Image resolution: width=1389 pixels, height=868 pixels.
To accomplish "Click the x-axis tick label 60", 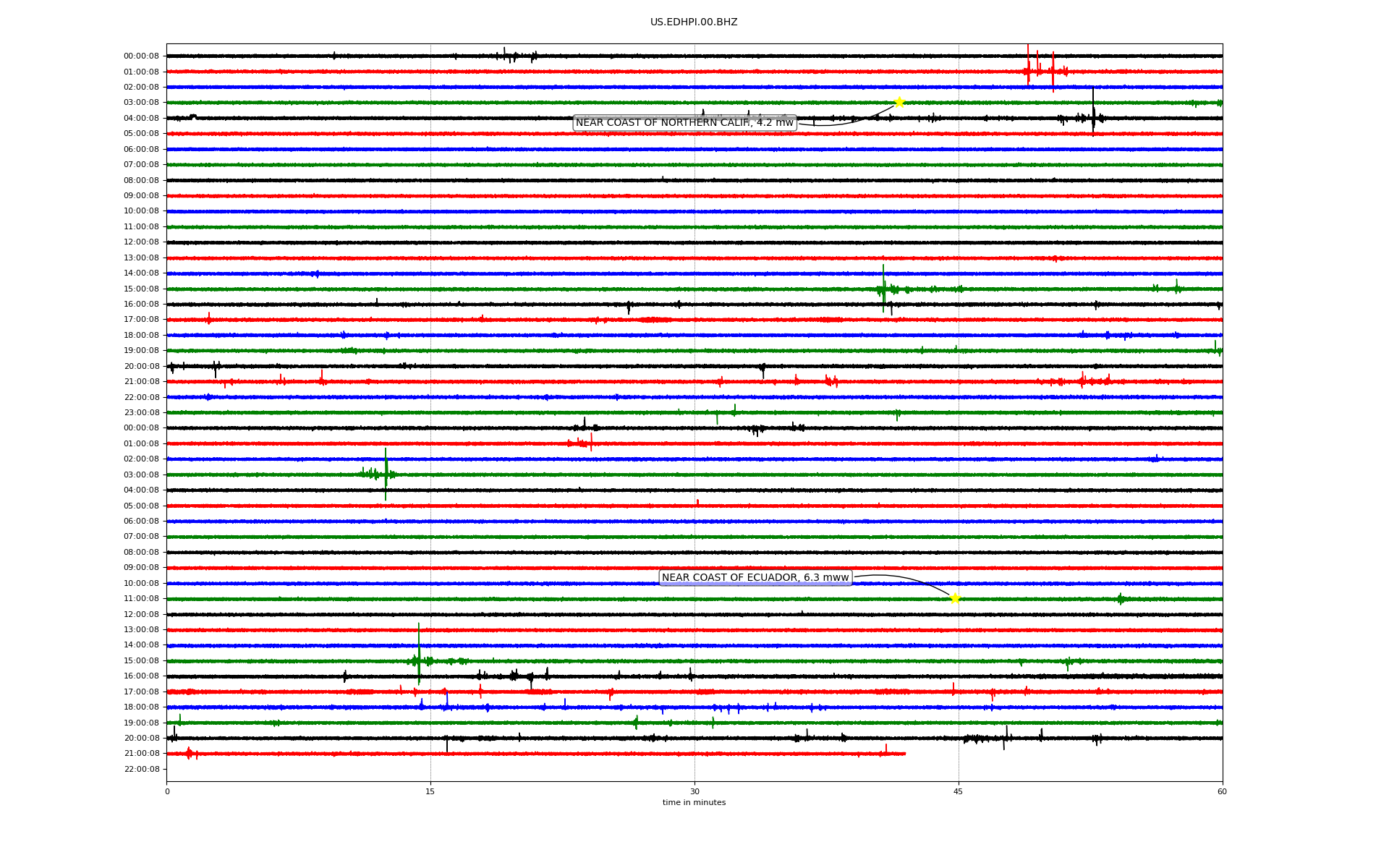I will (x=1222, y=791).
